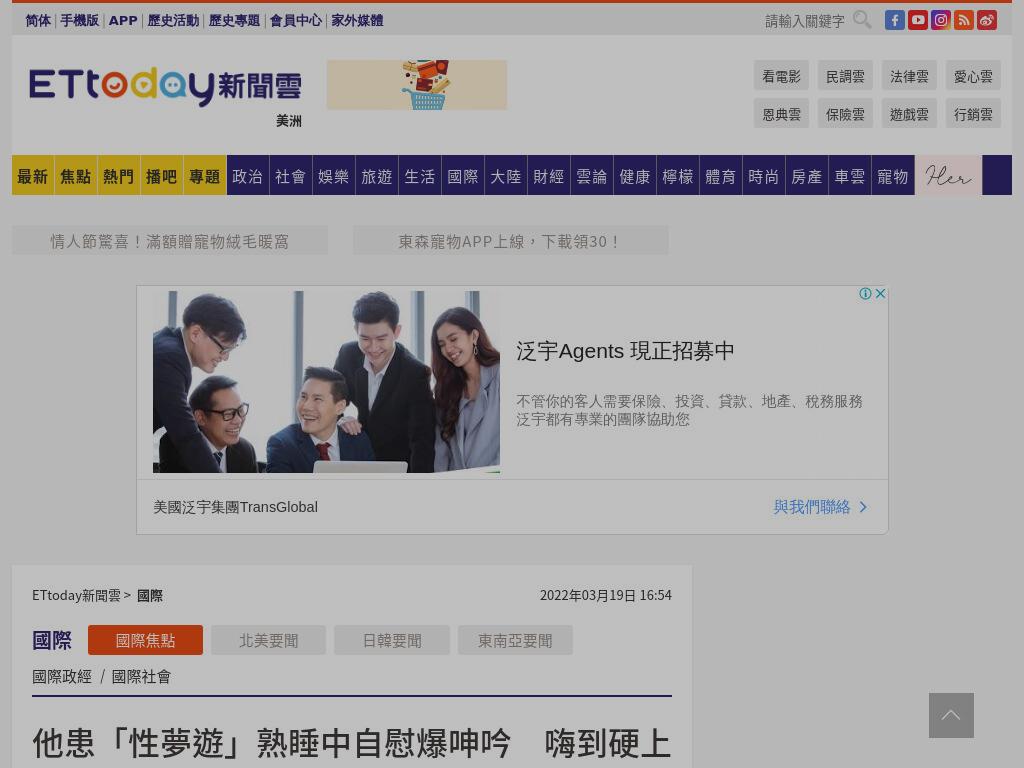The width and height of the screenshot is (1024, 768).
Task: Click the 民調雲 button
Action: tap(845, 76)
